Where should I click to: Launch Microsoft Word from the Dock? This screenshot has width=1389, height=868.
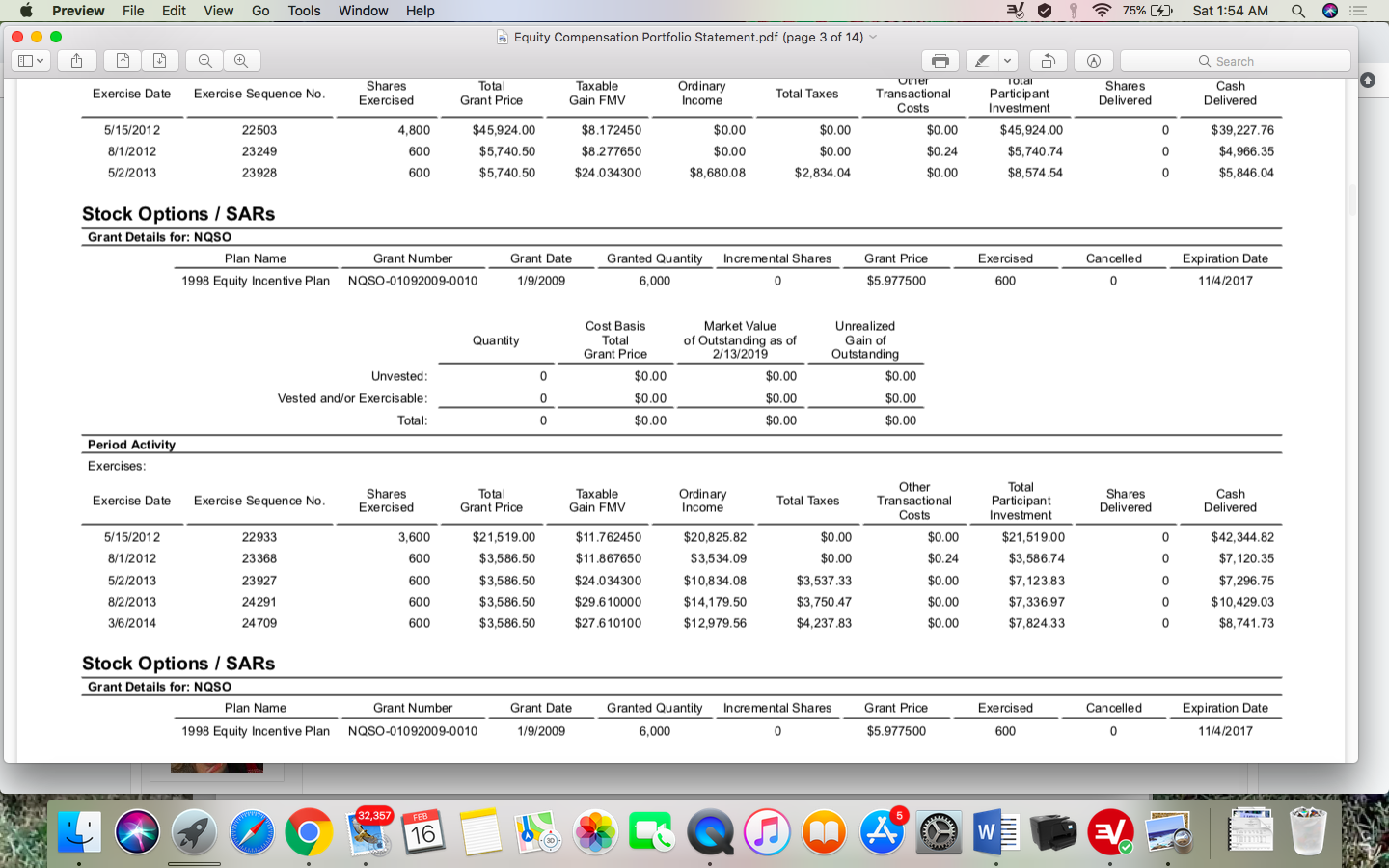(995, 832)
